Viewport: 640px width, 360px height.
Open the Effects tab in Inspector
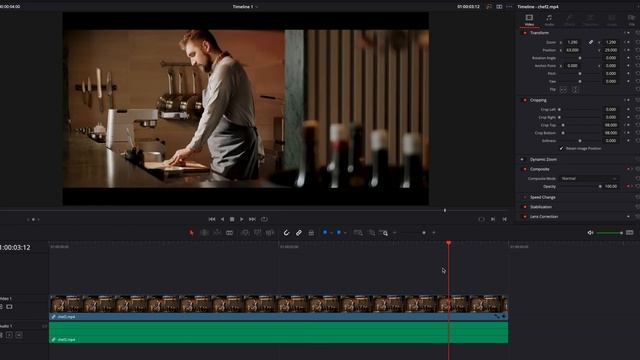569,20
